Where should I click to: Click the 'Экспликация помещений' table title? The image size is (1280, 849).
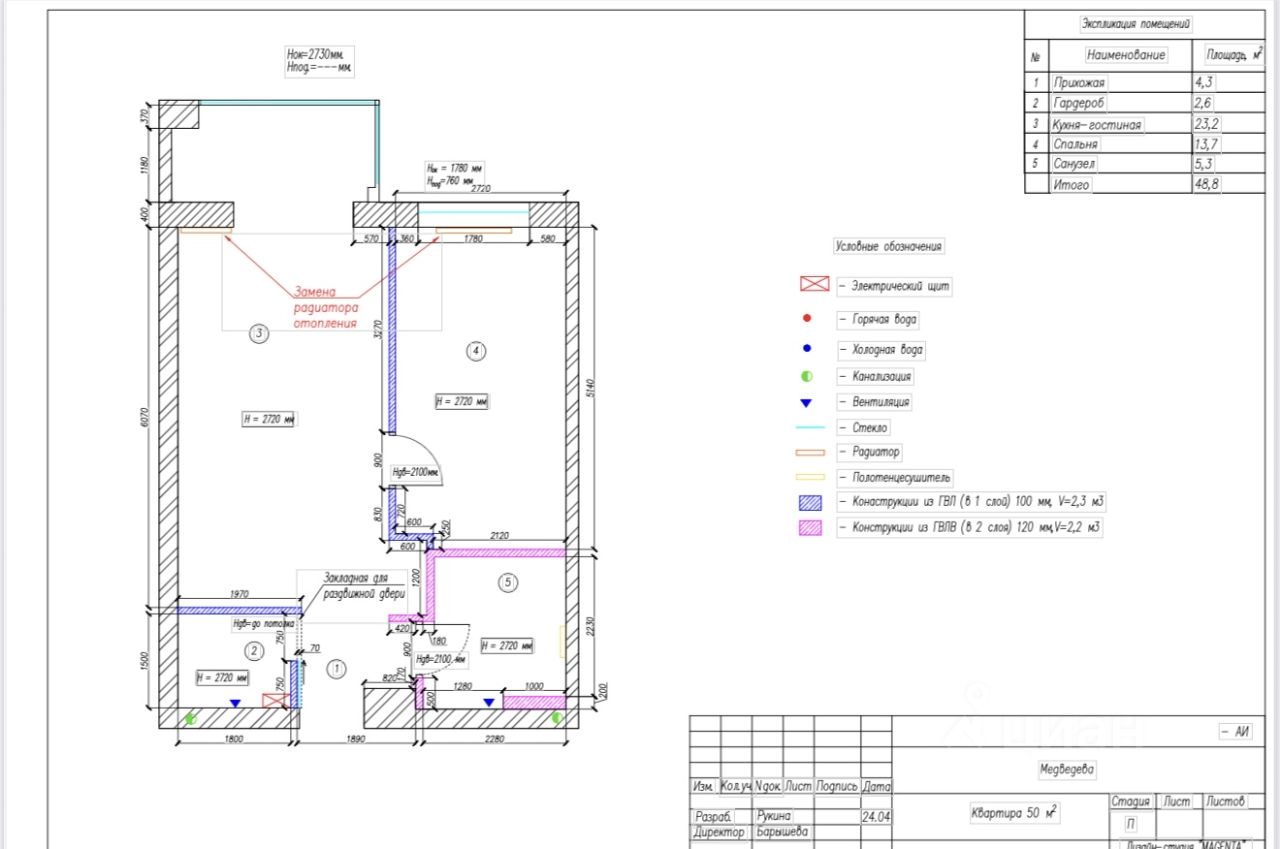tap(1136, 23)
